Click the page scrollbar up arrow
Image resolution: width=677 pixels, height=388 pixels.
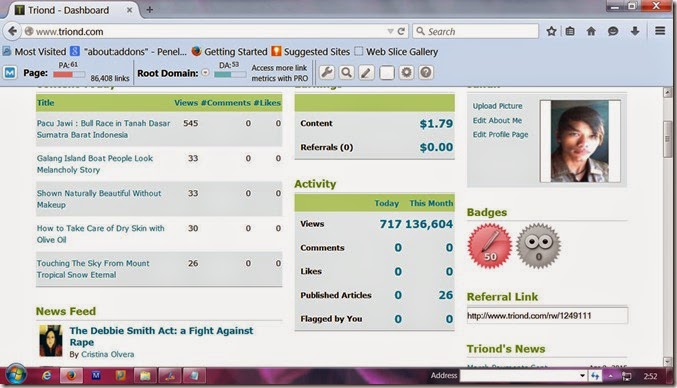[x=668, y=92]
